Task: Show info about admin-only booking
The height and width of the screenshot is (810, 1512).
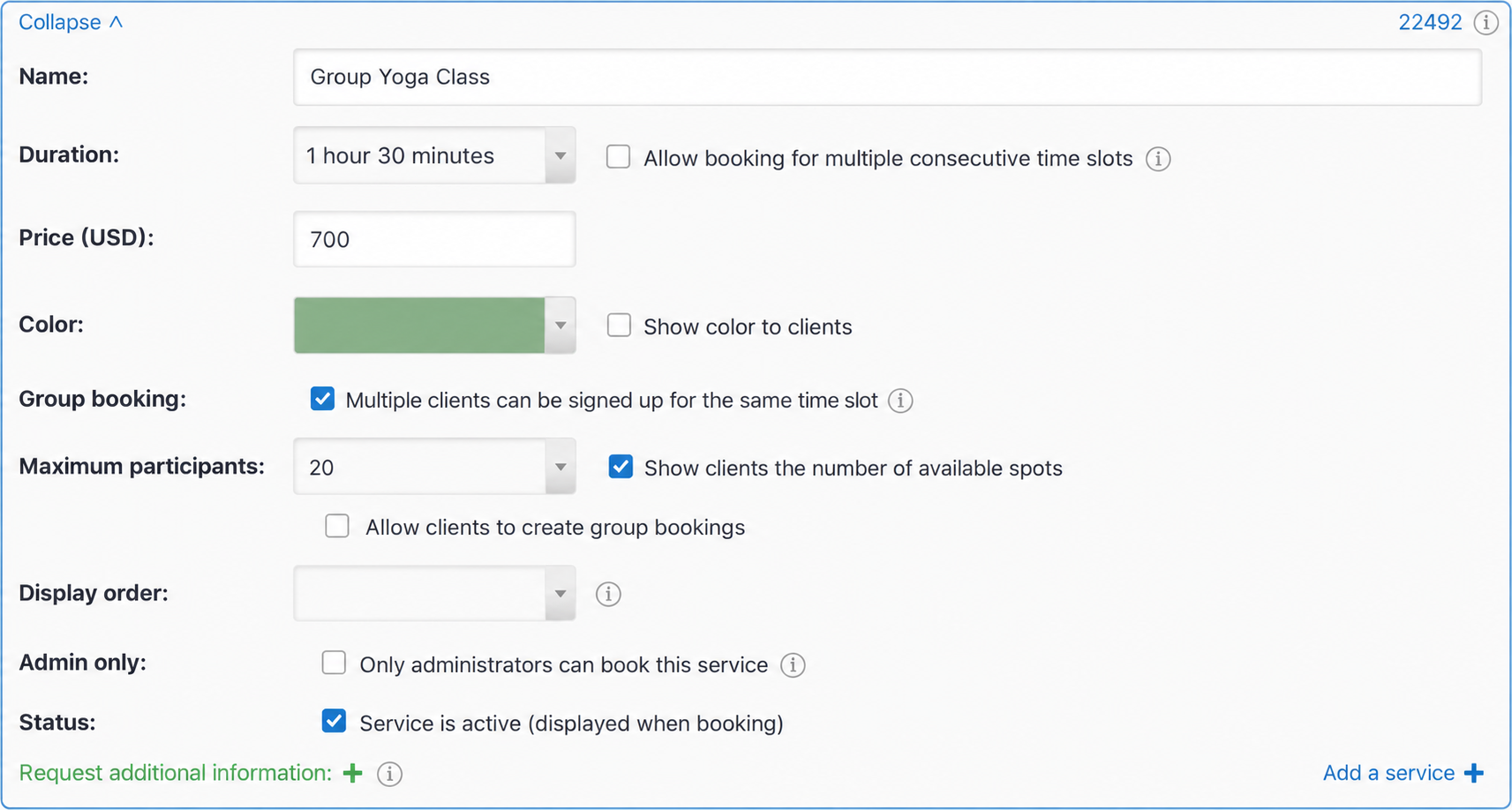Action: pyautogui.click(x=793, y=665)
